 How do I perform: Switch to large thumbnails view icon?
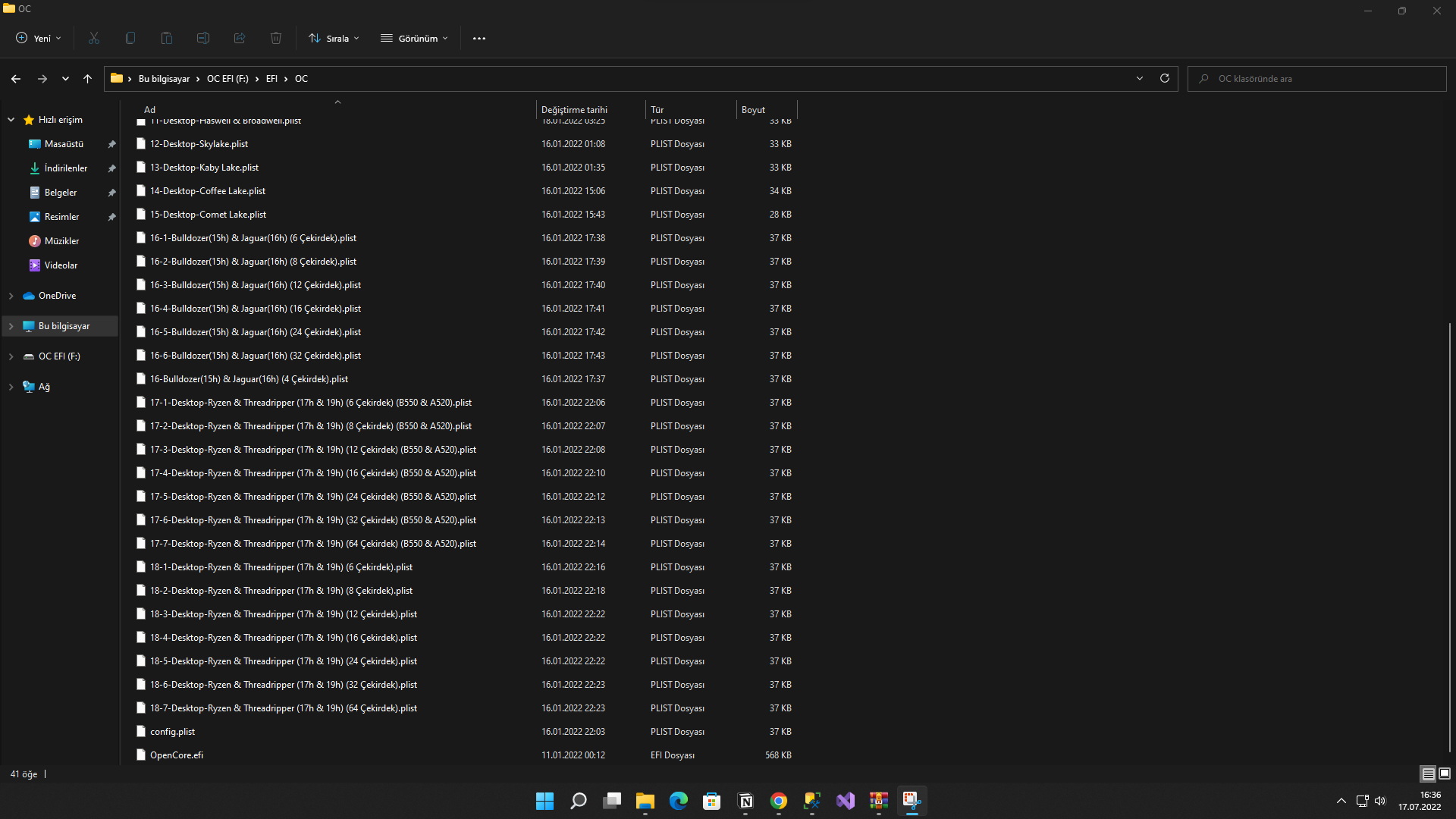(1445, 773)
